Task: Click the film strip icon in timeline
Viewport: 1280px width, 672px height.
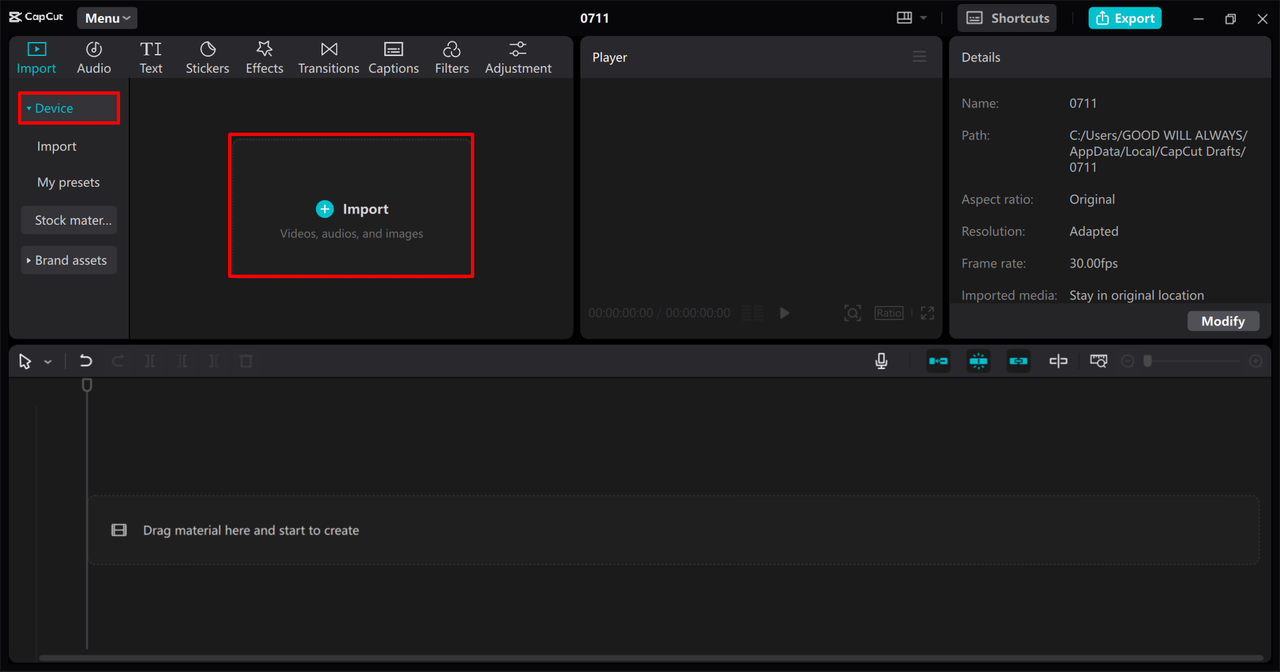Action: [x=119, y=530]
